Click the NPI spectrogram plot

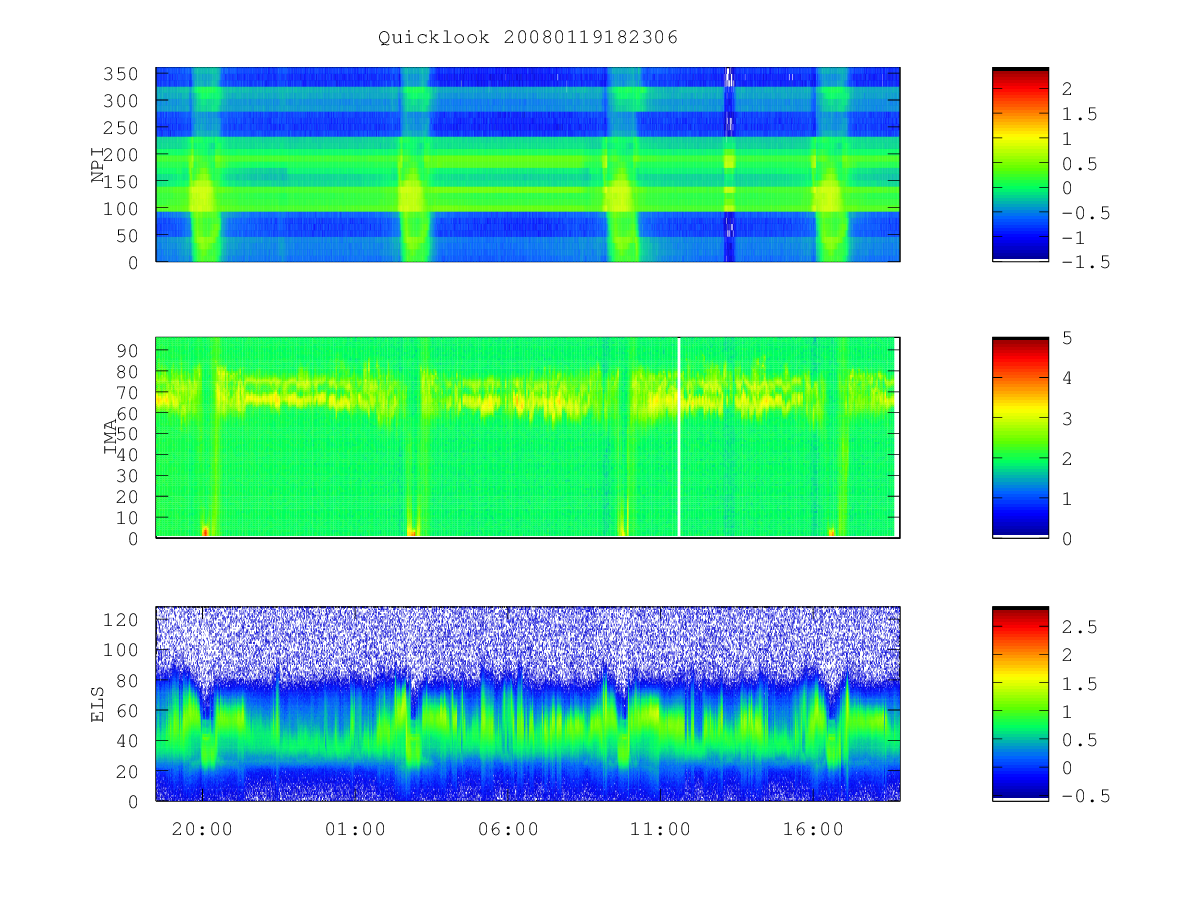(x=528, y=165)
